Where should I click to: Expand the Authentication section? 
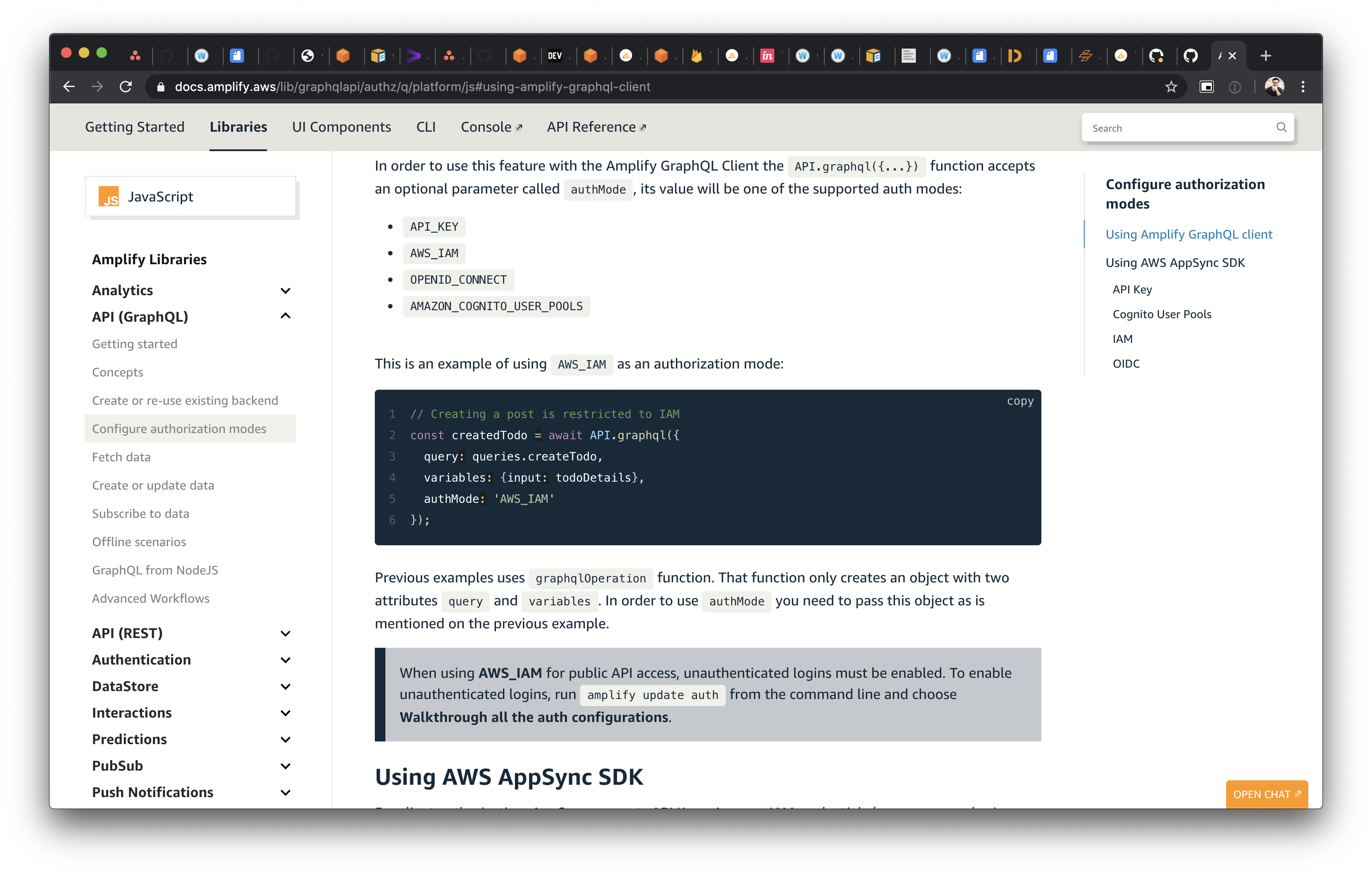point(286,660)
